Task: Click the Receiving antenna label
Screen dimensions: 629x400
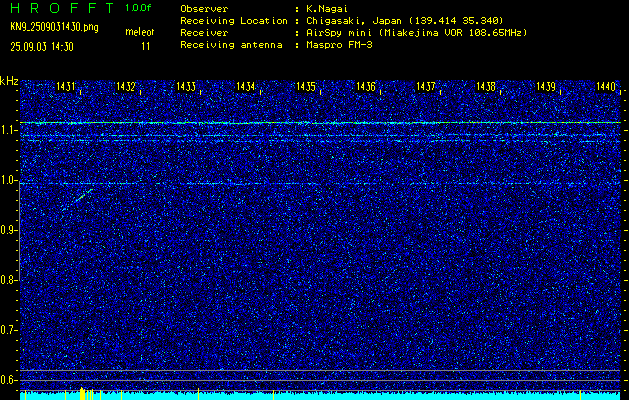Action: (x=231, y=45)
